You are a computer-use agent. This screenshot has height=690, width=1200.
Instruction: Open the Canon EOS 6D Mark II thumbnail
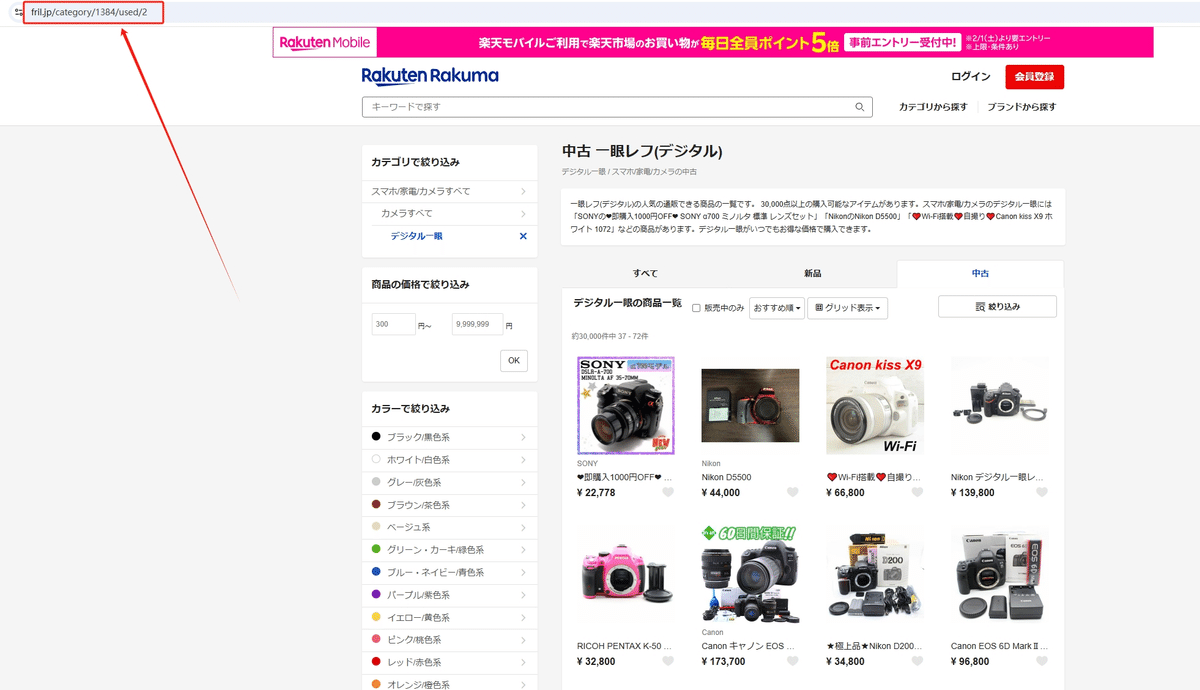(x=1000, y=574)
